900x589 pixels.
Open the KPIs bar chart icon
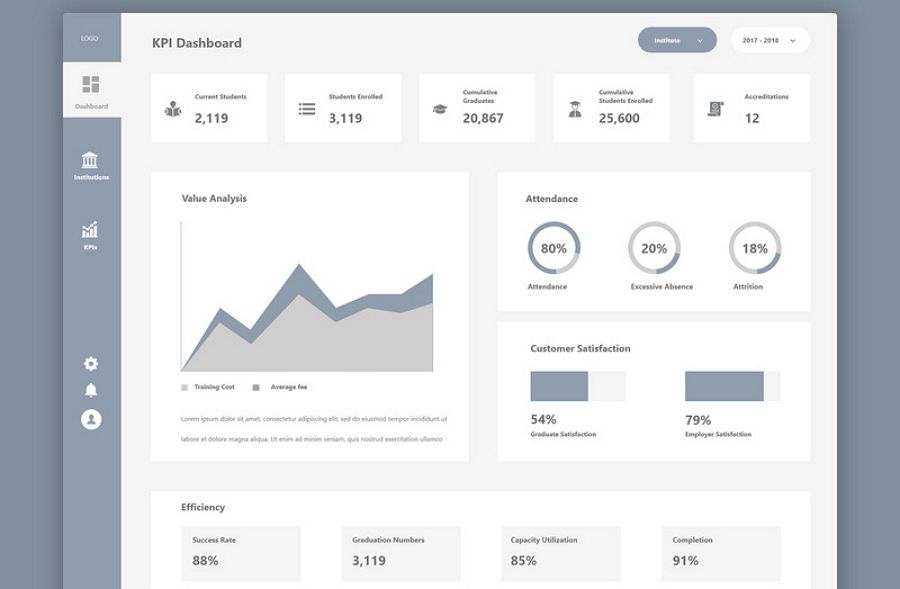(x=90, y=230)
